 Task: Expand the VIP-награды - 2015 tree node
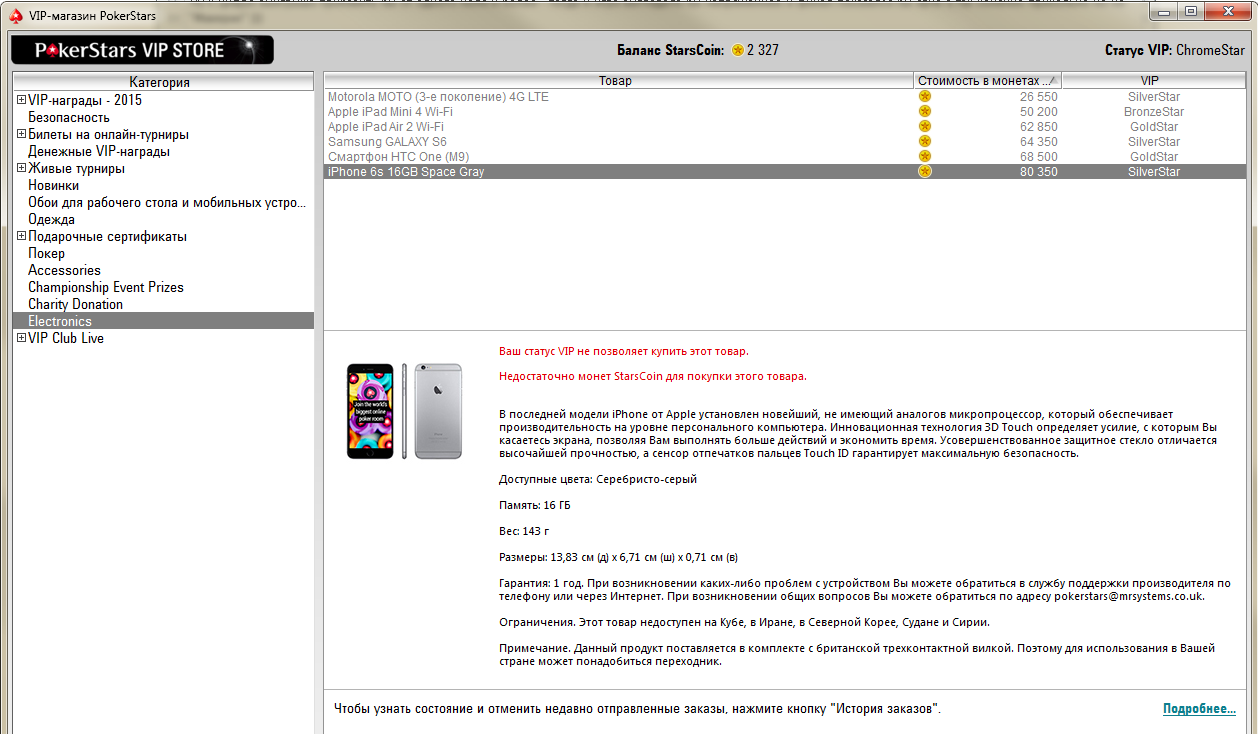21,100
